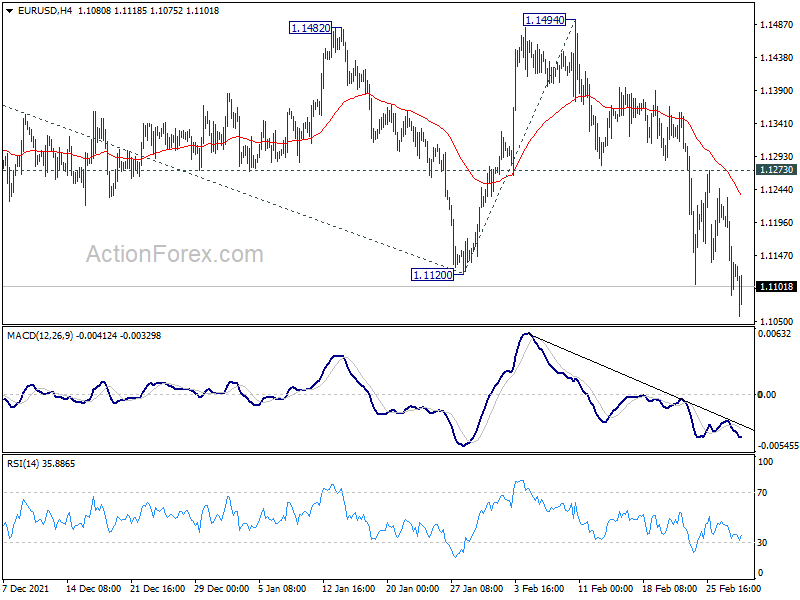This screenshot has width=800, height=600.
Task: Click the 1.11960 price axis value
Action: pyautogui.click(x=776, y=223)
